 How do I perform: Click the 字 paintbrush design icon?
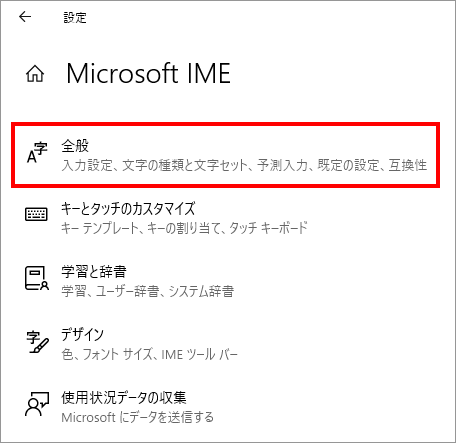[x=37, y=342]
